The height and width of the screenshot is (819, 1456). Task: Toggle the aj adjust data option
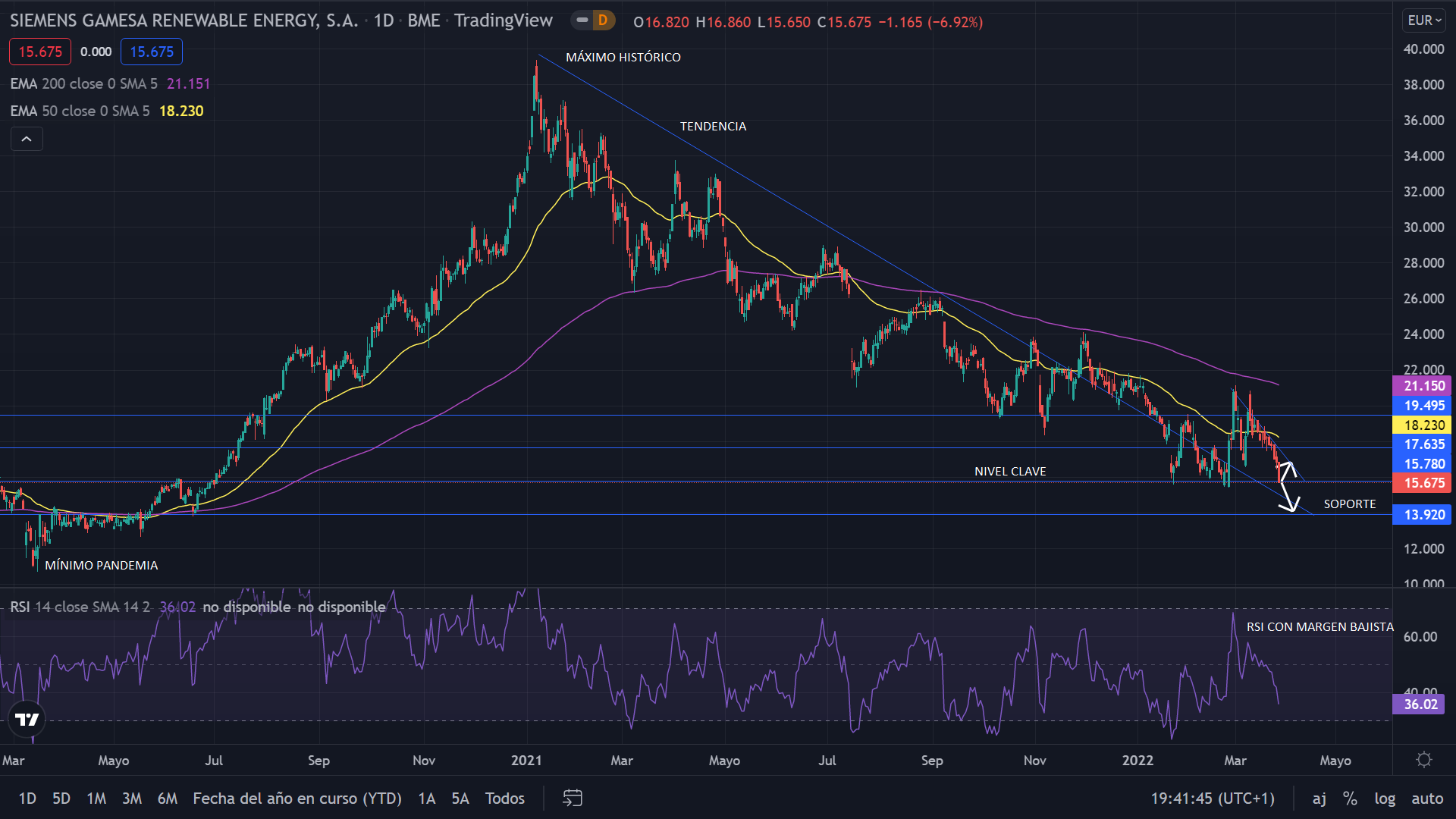pos(1319,798)
